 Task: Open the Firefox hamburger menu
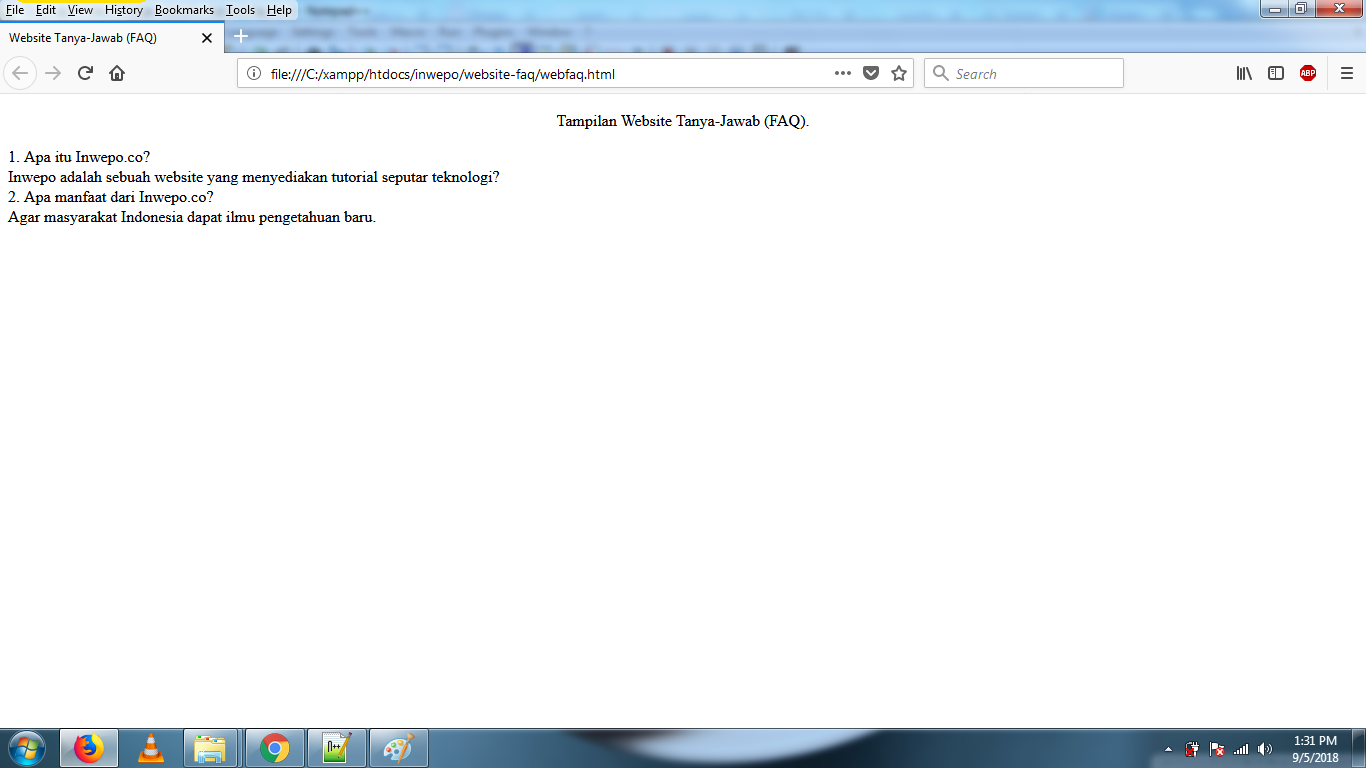(x=1347, y=73)
